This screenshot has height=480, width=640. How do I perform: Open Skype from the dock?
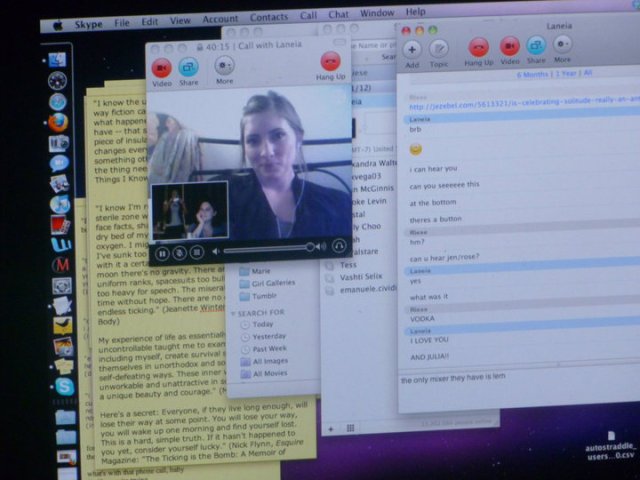point(64,386)
